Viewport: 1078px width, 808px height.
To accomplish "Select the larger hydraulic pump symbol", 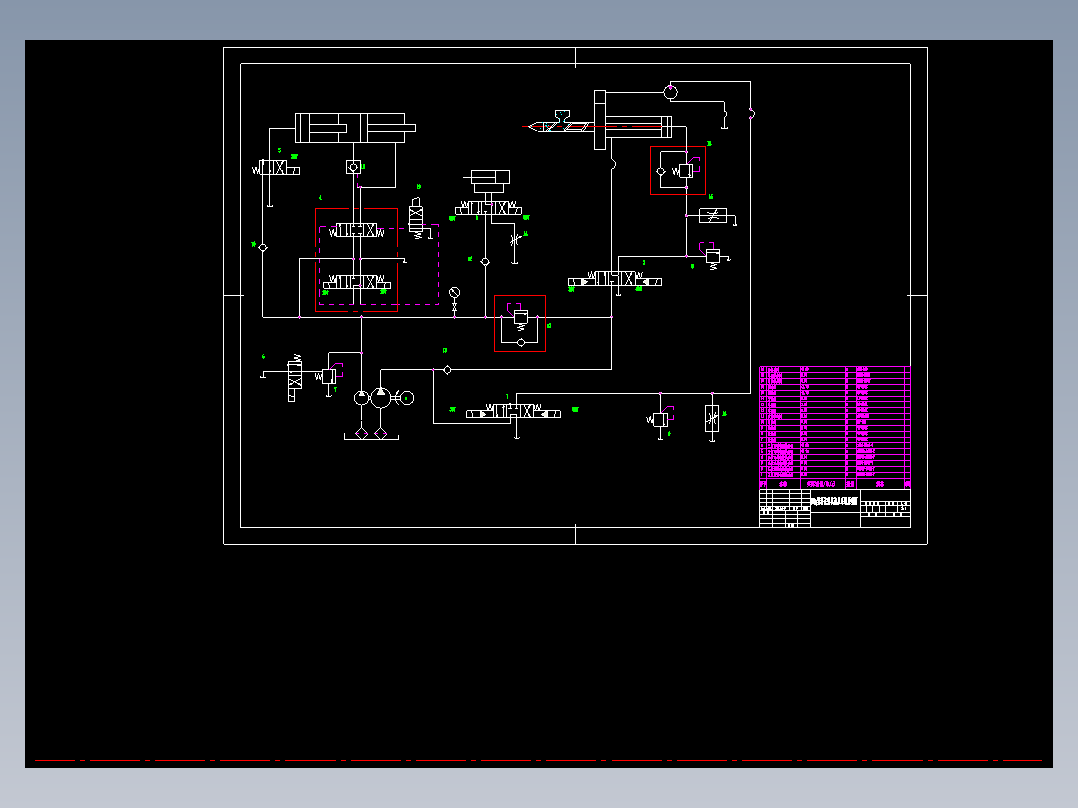I will pyautogui.click(x=380, y=397).
